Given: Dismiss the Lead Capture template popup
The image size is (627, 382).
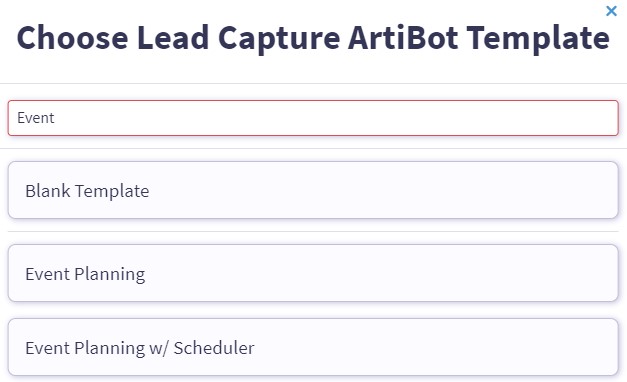Looking at the screenshot, I should (611, 11).
